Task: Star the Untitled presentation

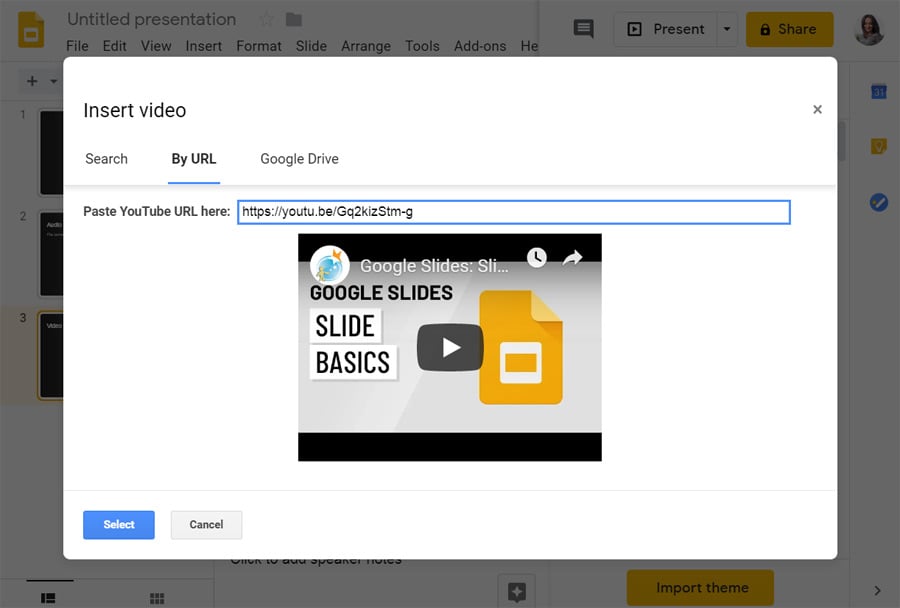Action: coord(267,20)
